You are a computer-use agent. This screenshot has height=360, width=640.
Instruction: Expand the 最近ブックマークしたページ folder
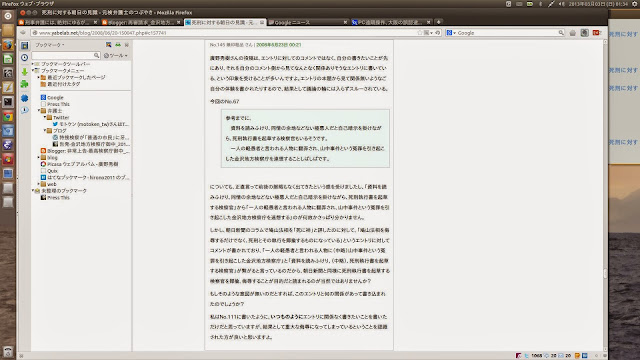(39, 77)
